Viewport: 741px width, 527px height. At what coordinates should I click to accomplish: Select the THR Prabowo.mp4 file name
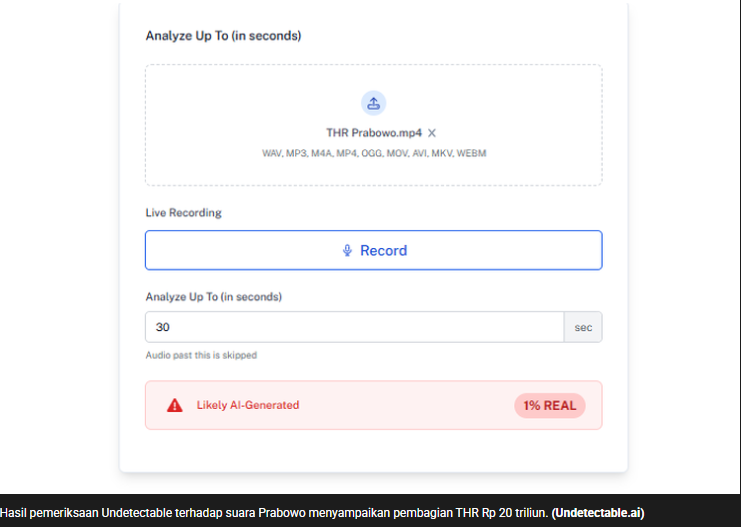373,133
